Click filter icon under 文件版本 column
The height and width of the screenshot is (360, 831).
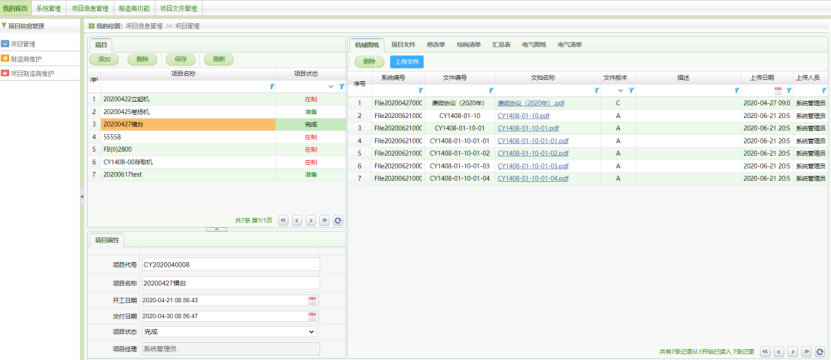pos(631,91)
